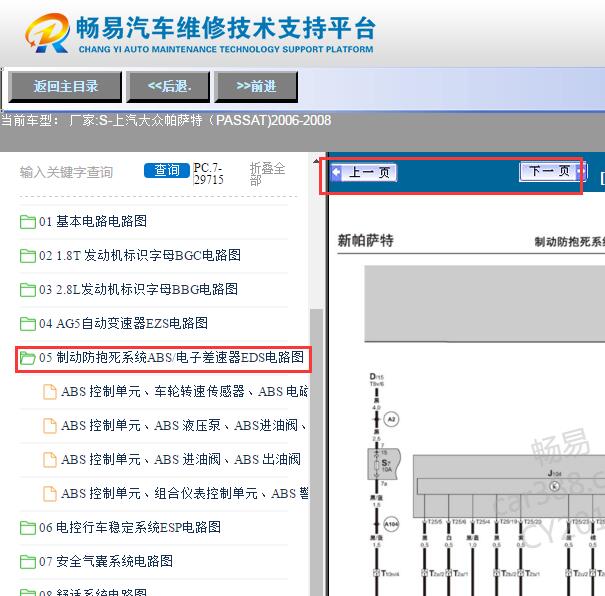Open ABS 控制单元、组合仪表控制单元 diagram
The height and width of the screenshot is (596, 605).
coord(184,493)
